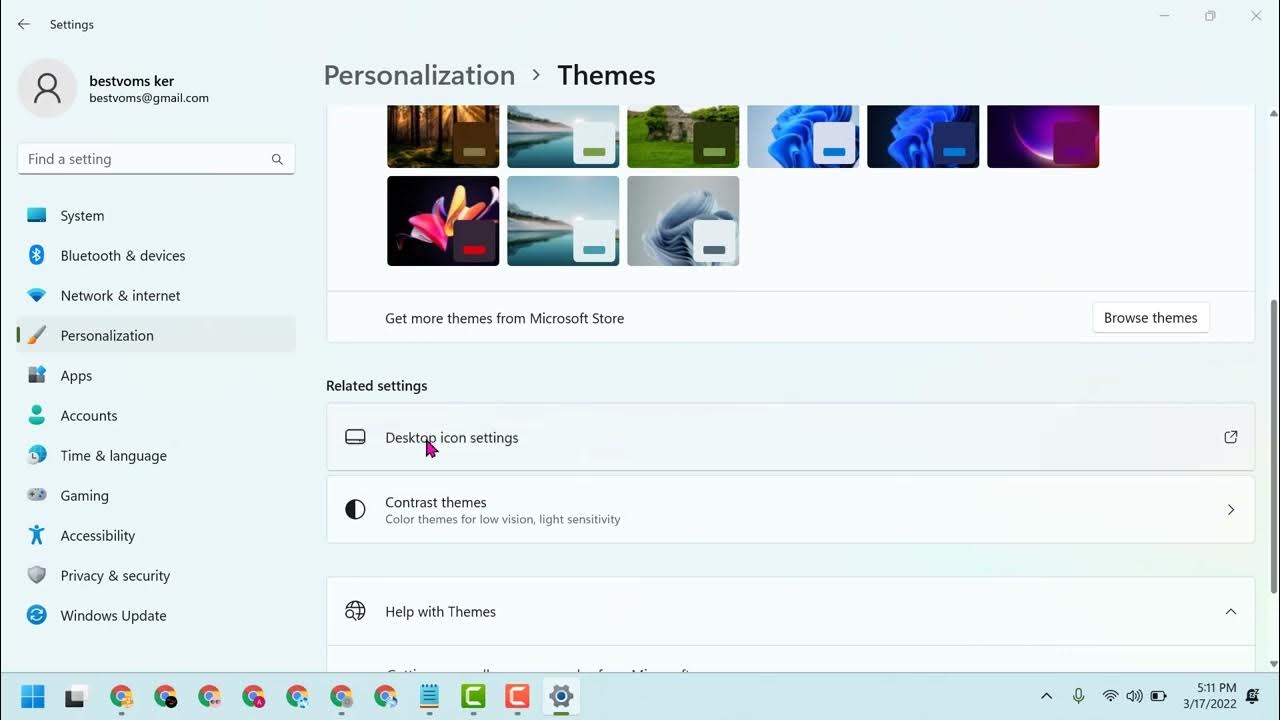Open Desktop icon settings
Image resolution: width=1280 pixels, height=720 pixels.
pyautogui.click(x=790, y=437)
